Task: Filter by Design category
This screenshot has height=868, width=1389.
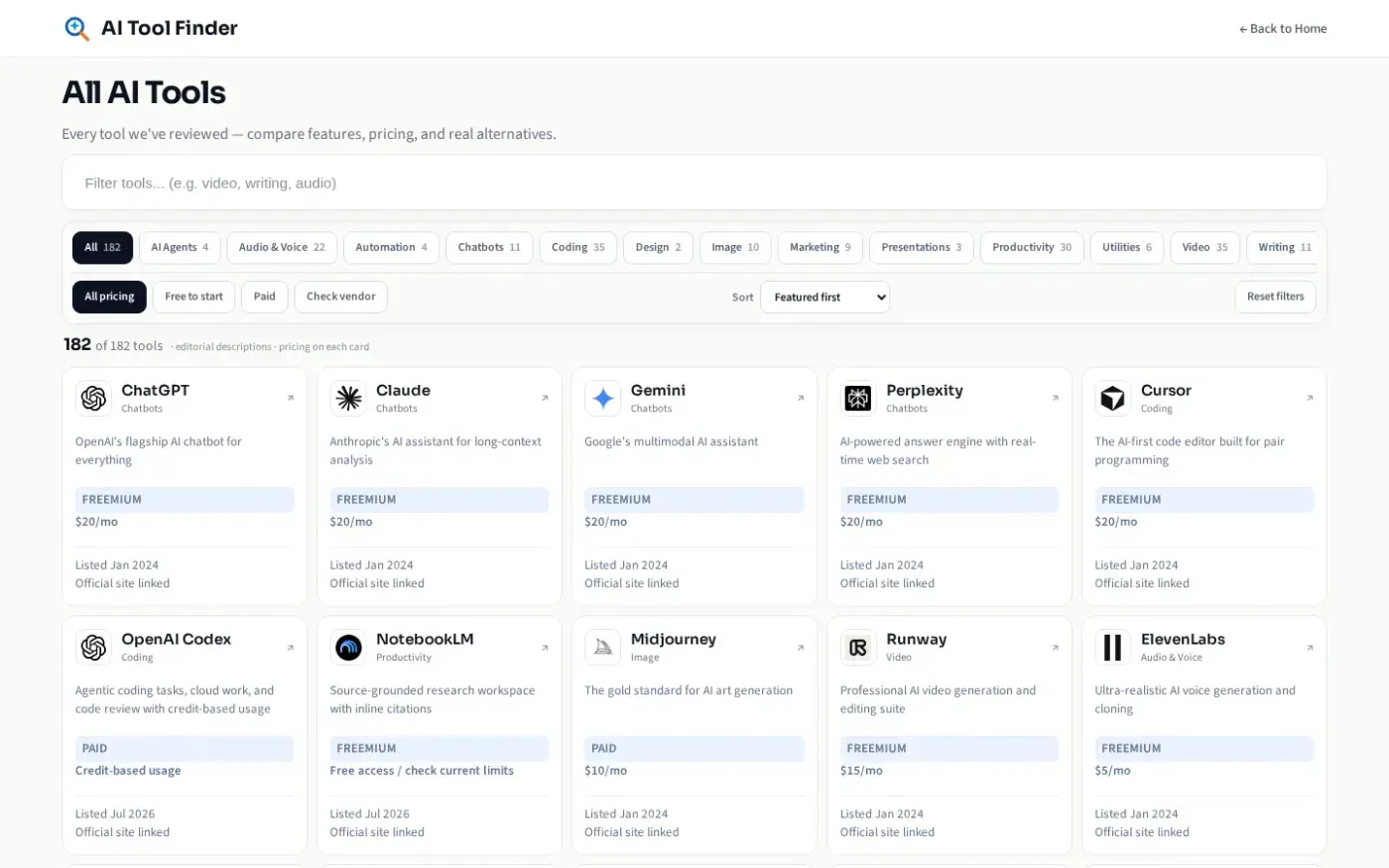Action: click(659, 247)
